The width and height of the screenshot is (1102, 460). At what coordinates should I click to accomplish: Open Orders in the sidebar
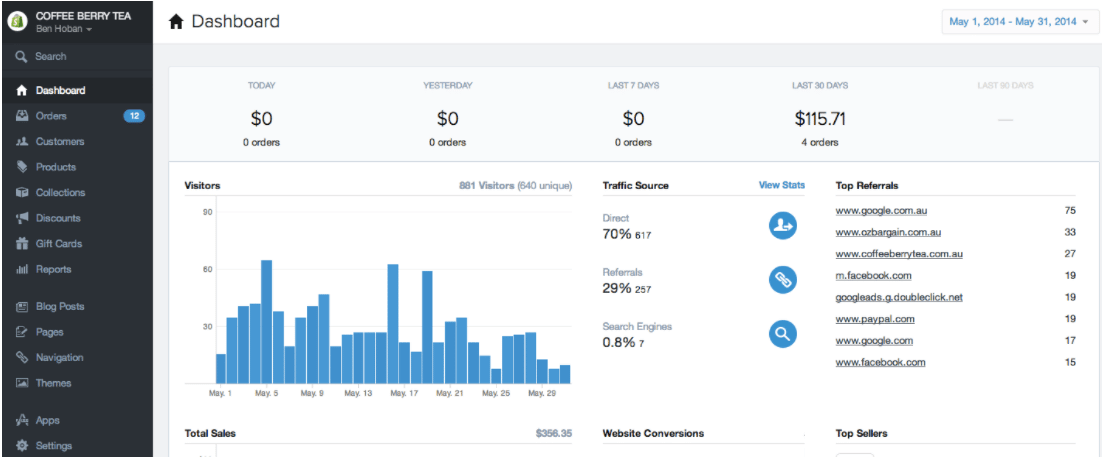pos(51,116)
